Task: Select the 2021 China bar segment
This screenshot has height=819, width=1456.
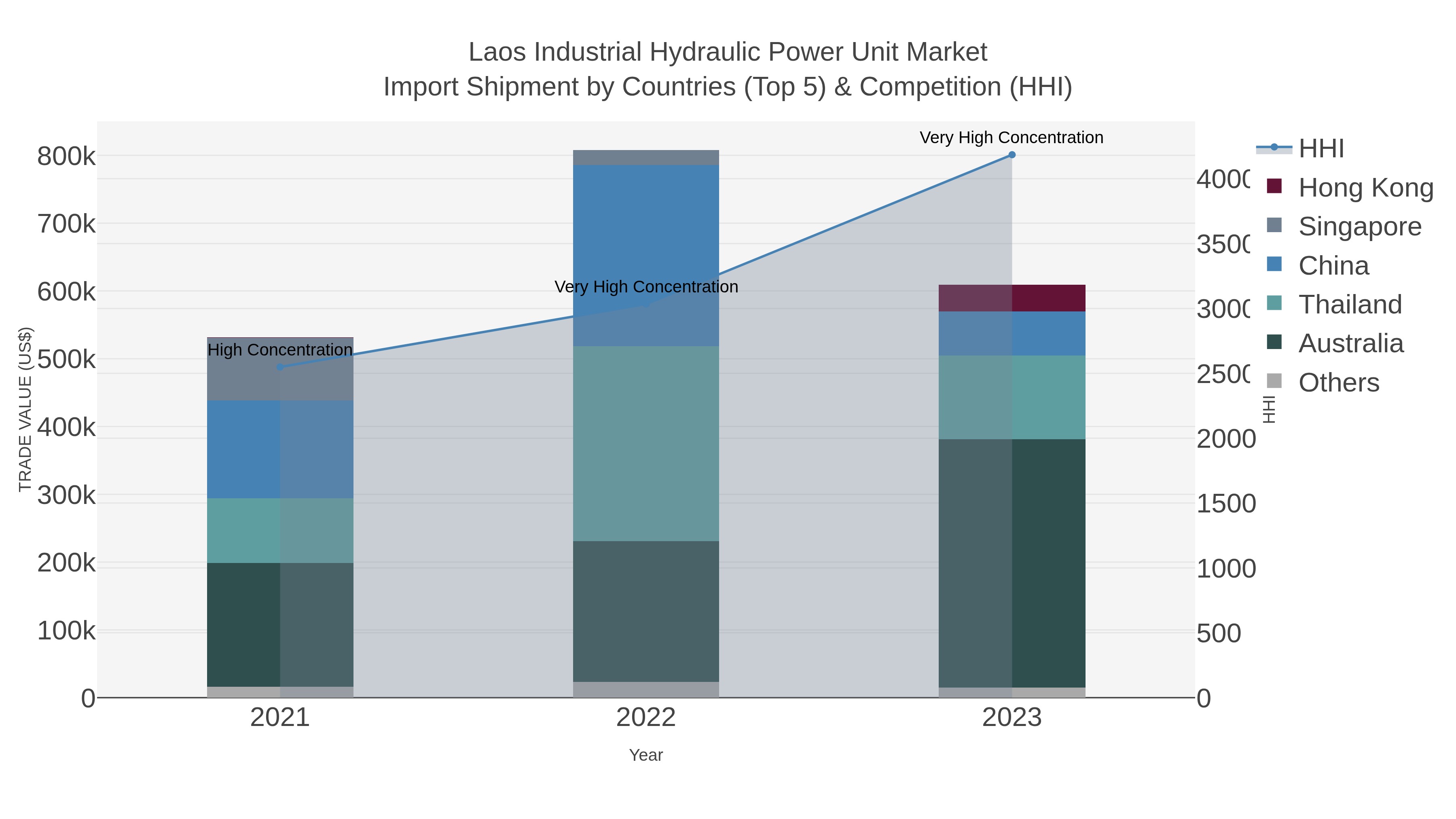Action: click(x=280, y=450)
